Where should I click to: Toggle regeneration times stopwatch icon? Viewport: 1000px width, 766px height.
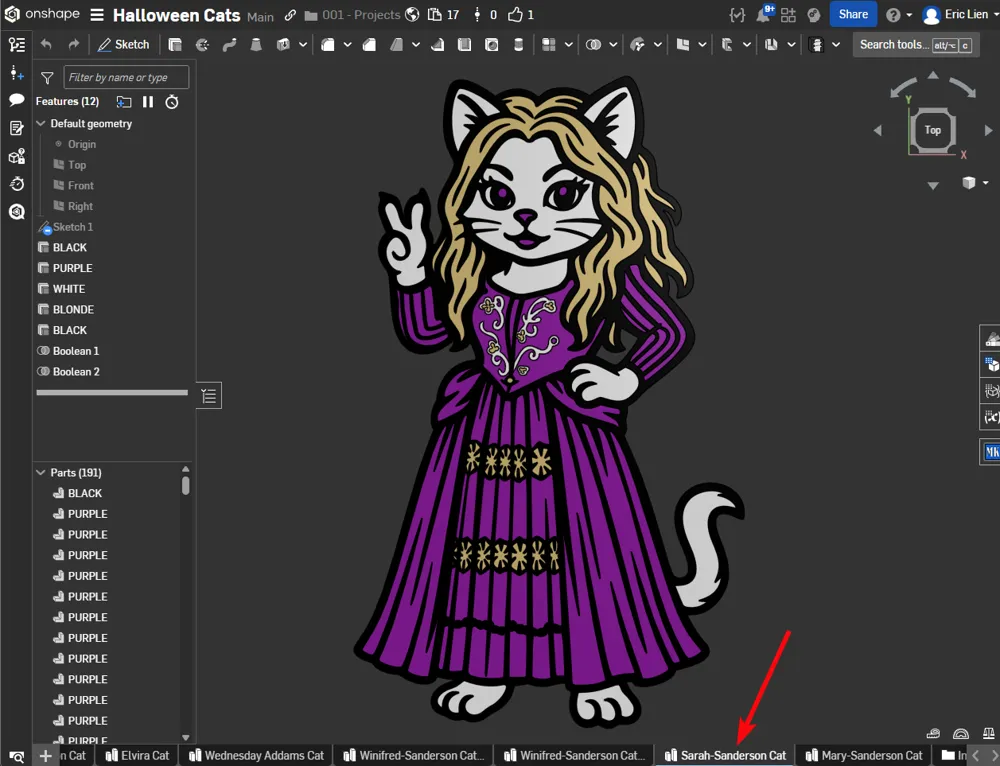[x=172, y=101]
